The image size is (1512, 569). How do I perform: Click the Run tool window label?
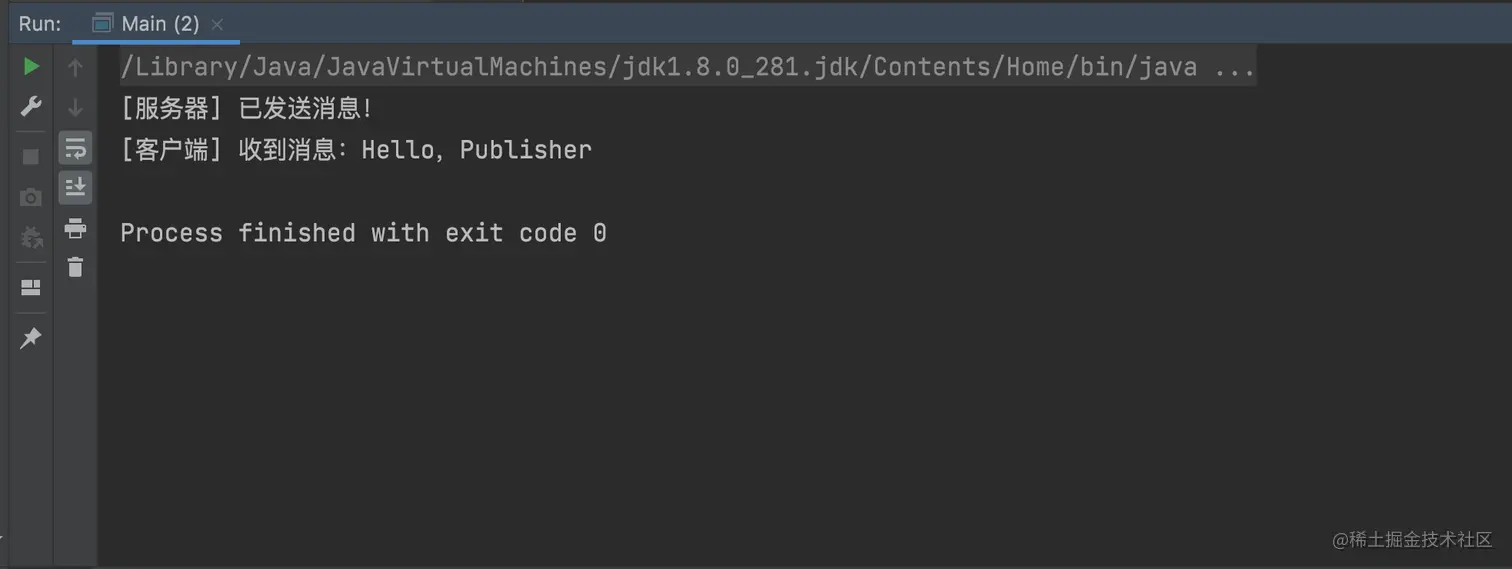40,24
